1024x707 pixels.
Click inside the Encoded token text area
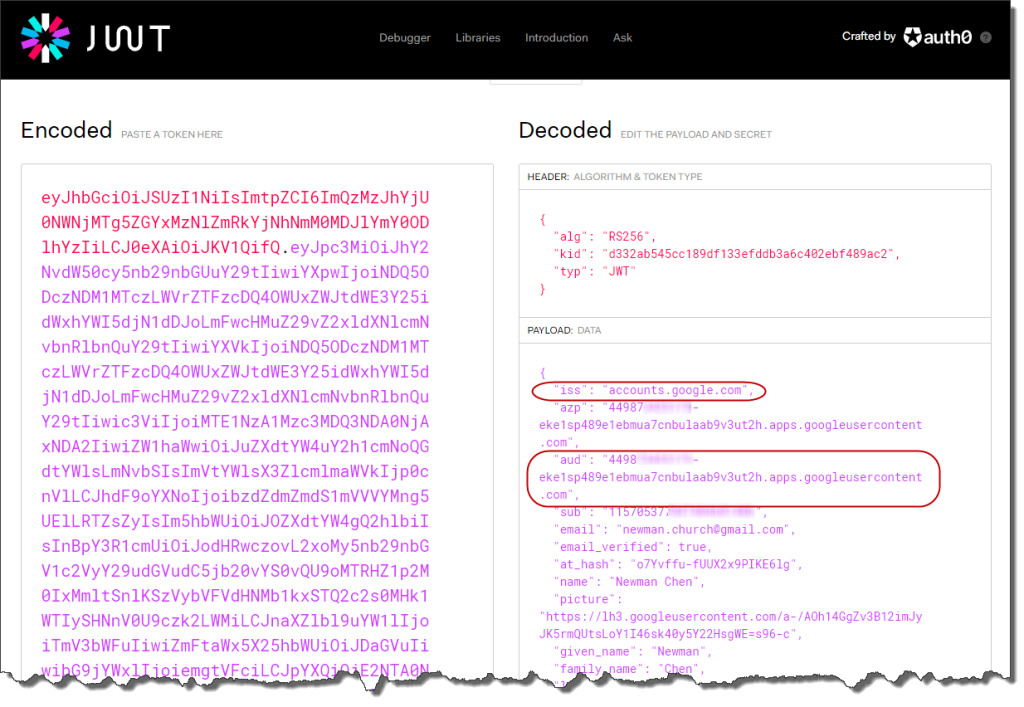click(256, 420)
